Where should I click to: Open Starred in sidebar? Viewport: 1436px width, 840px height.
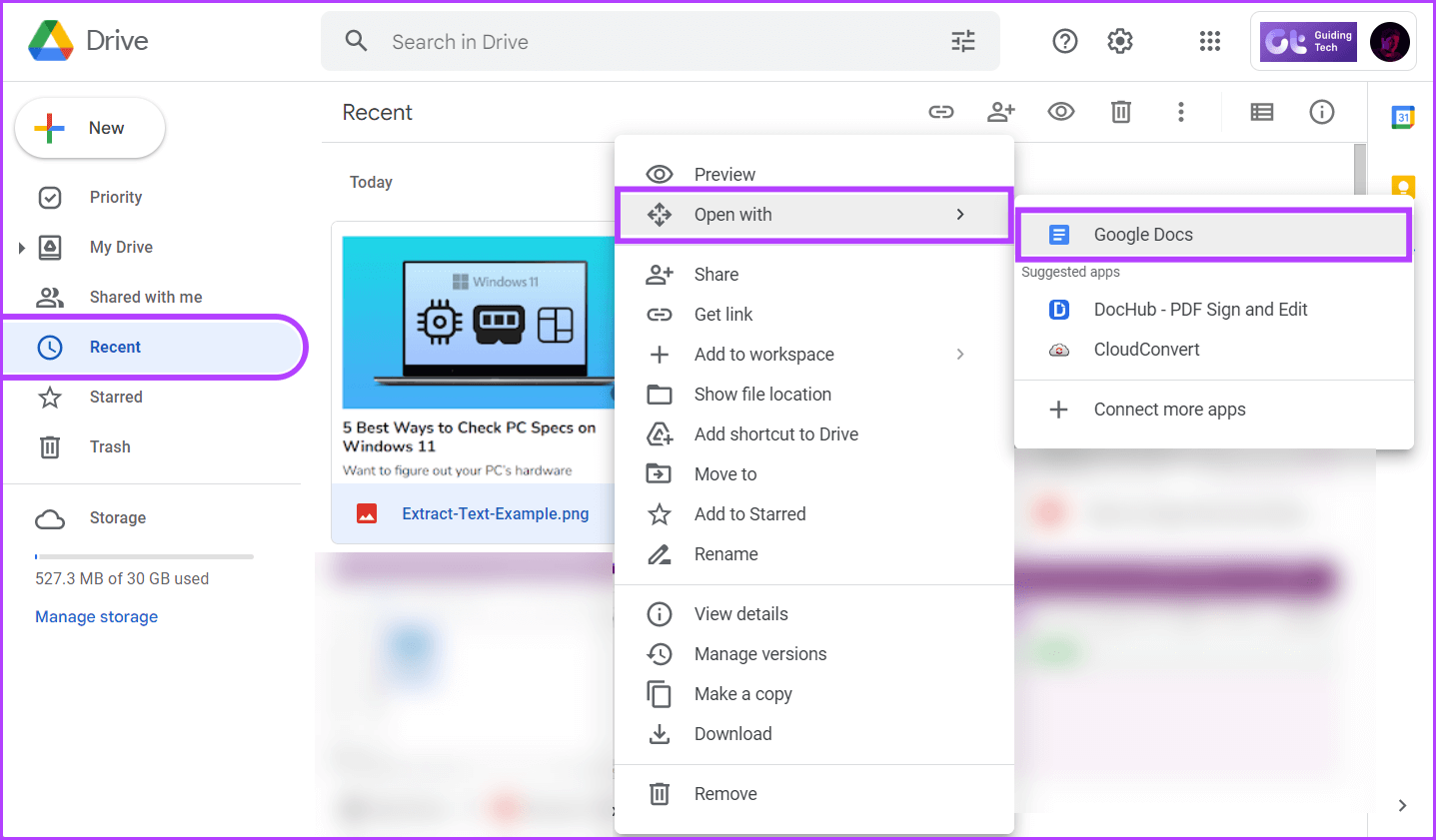point(116,397)
